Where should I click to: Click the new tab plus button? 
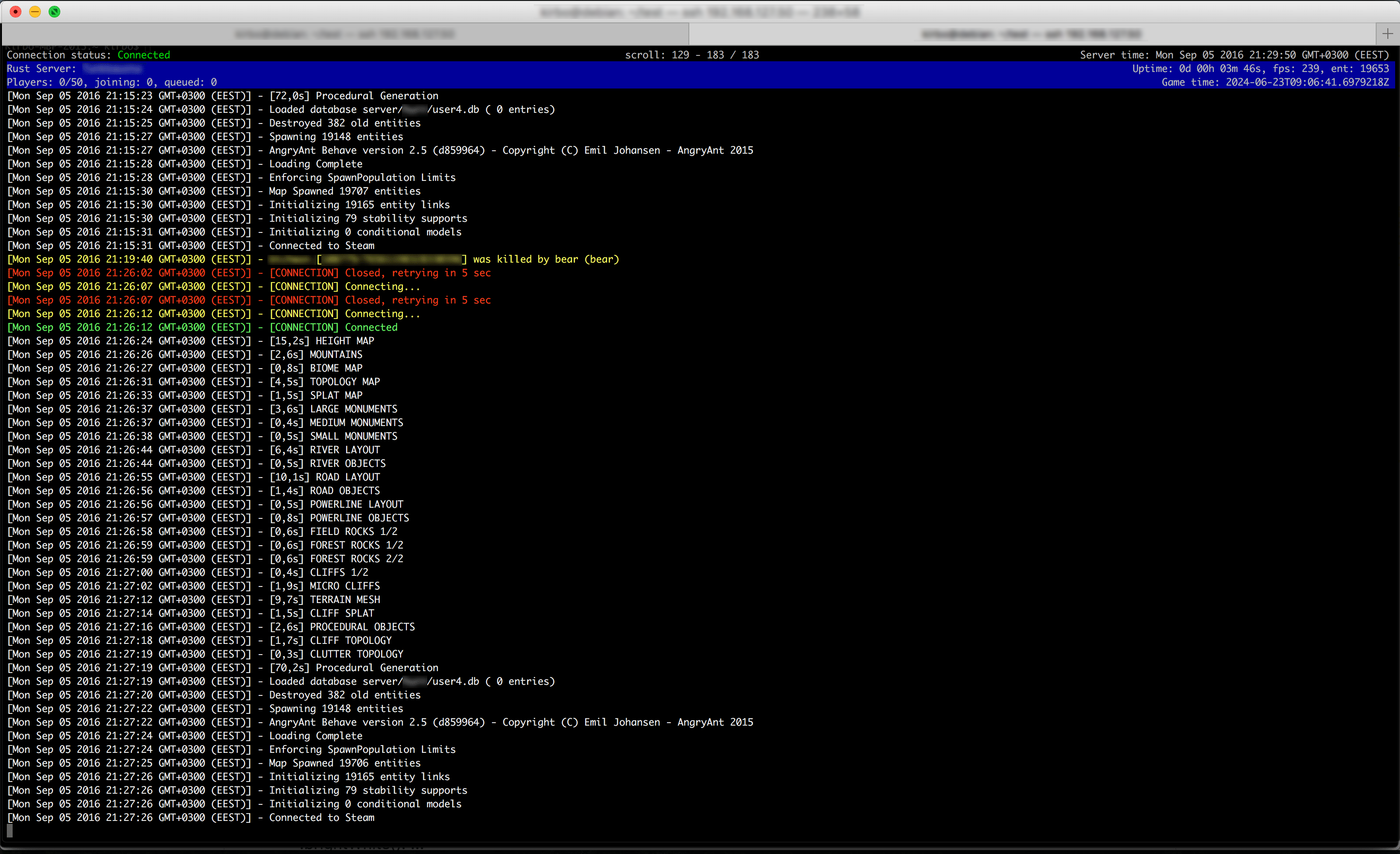click(x=1387, y=34)
